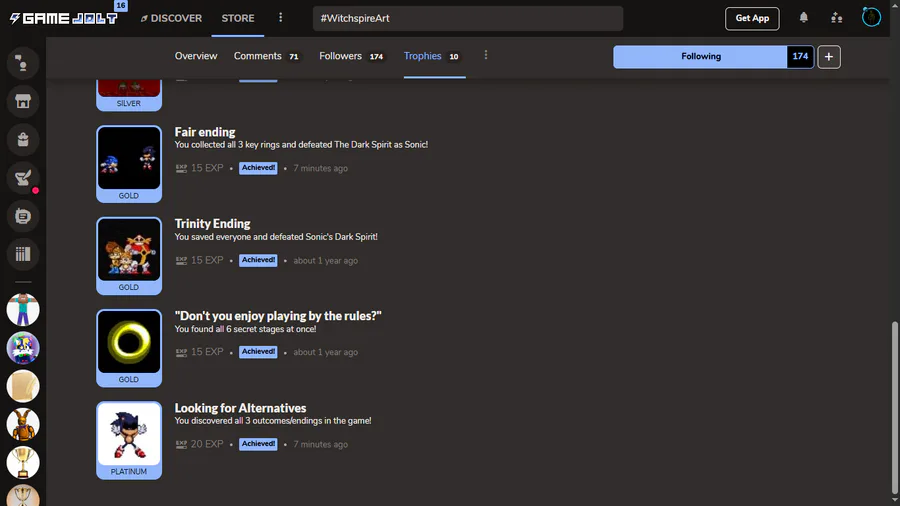Viewport: 900px width, 506px height.
Task: Open the colorful round community avatar
Action: tap(23, 348)
